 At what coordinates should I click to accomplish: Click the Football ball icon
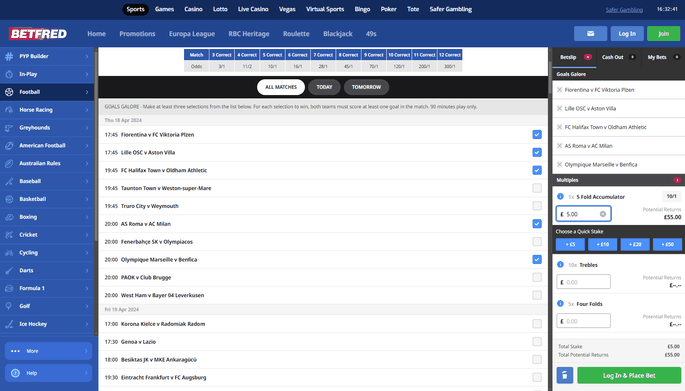click(9, 92)
